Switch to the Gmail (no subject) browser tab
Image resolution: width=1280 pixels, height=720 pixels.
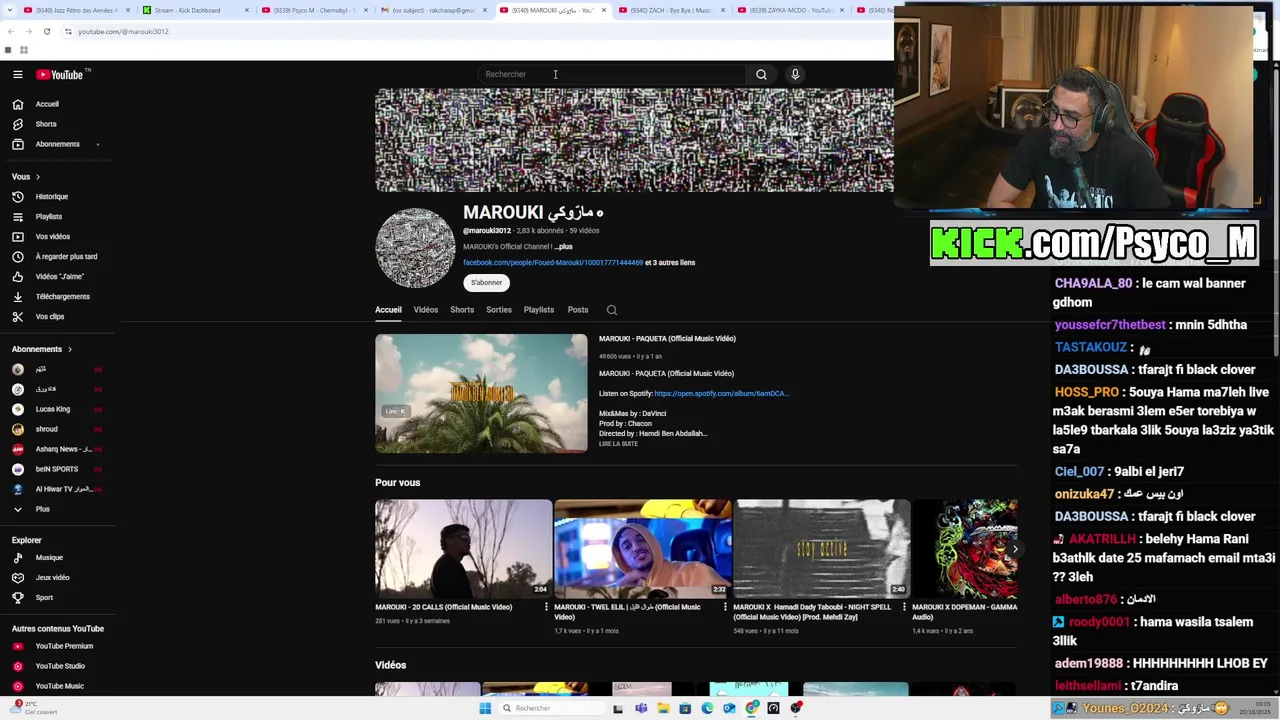pos(431,10)
